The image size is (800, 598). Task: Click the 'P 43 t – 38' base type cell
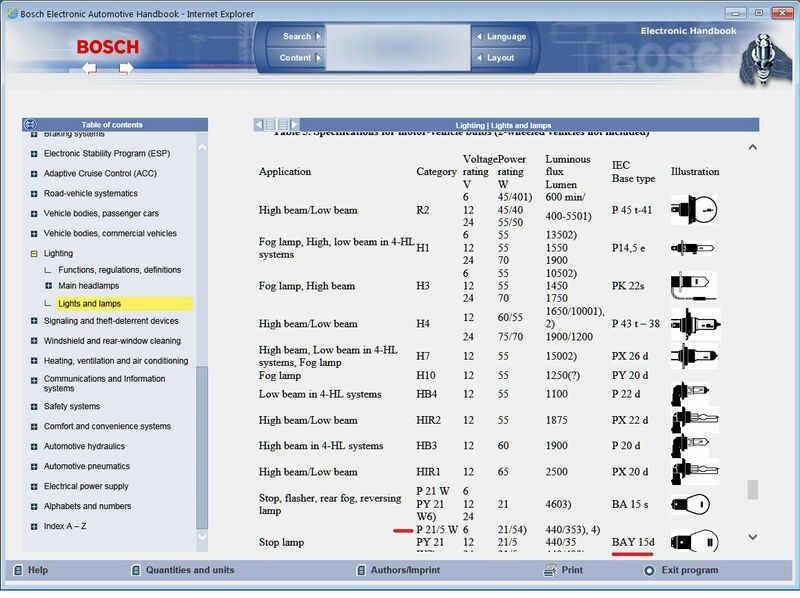click(635, 323)
